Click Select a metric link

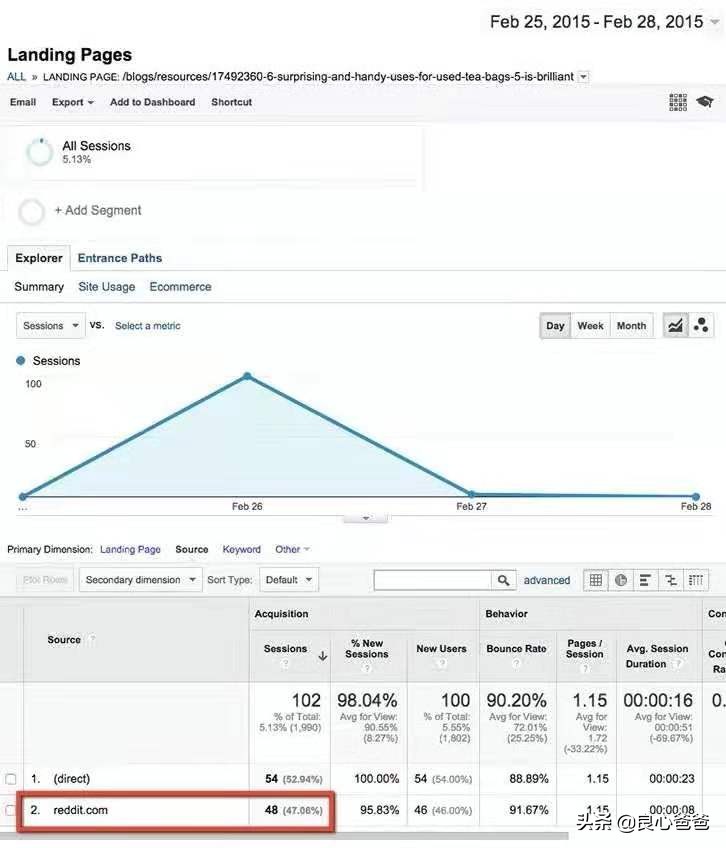(x=148, y=326)
